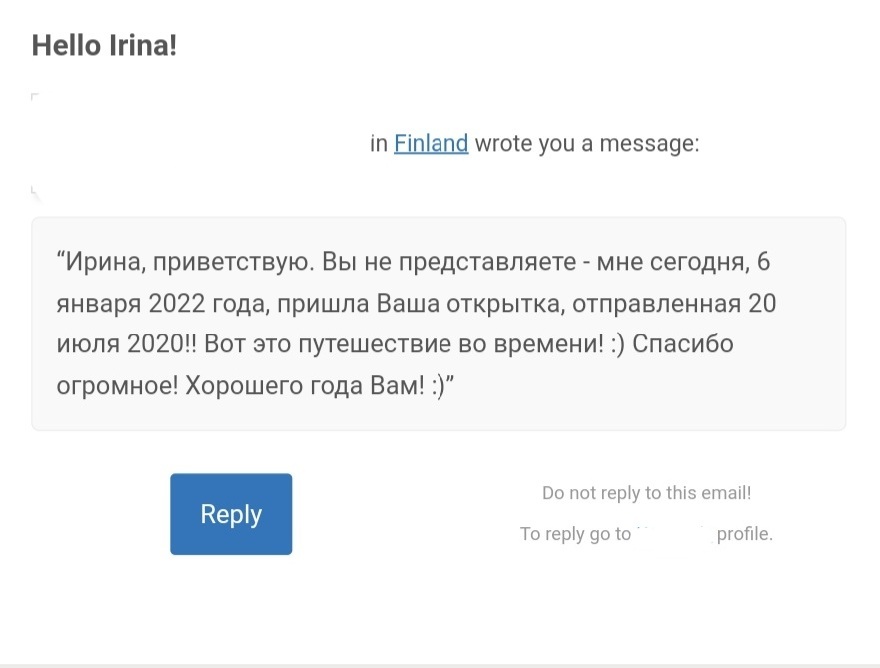The image size is (880, 668).
Task: Click the "Do not reply to this email!" notice
Action: [647, 493]
